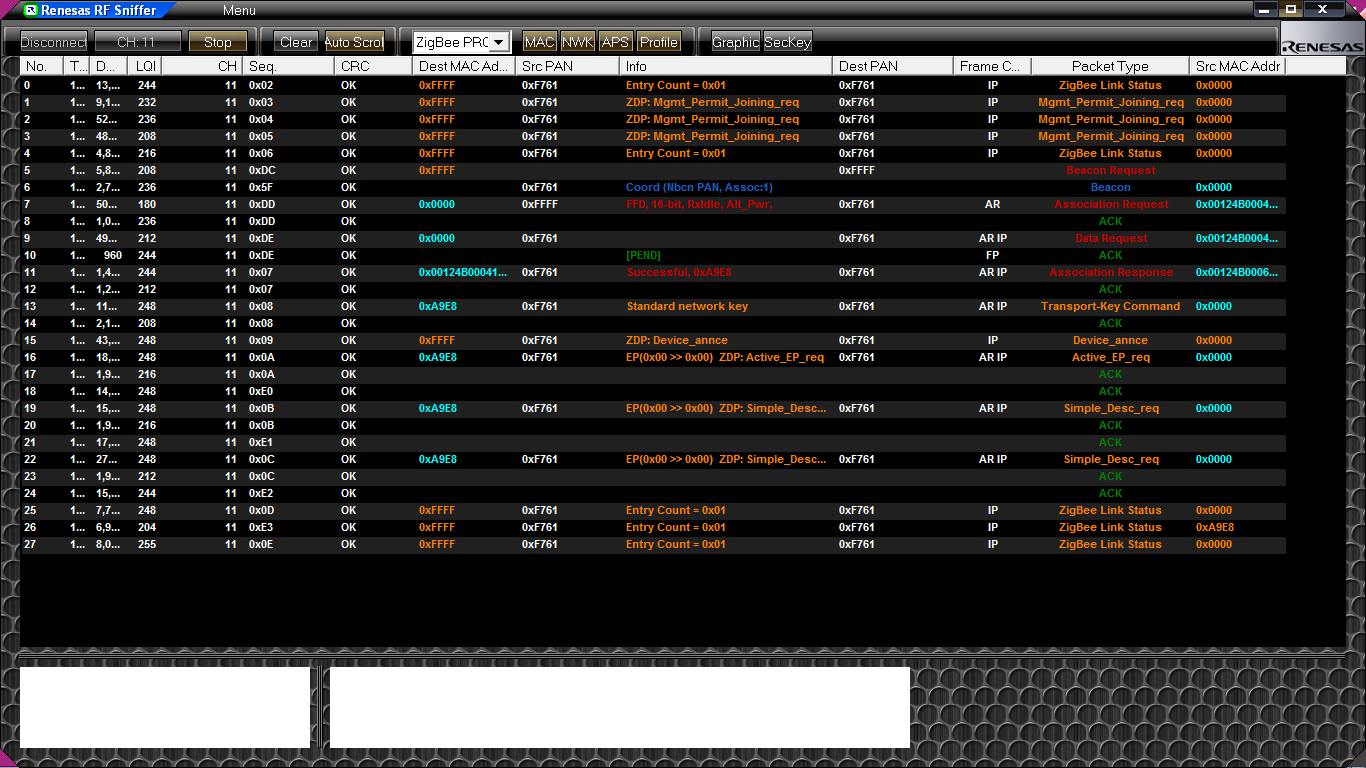Click the 'Standard network key' info text
Screen dimensions: 1366x768
click(x=687, y=307)
